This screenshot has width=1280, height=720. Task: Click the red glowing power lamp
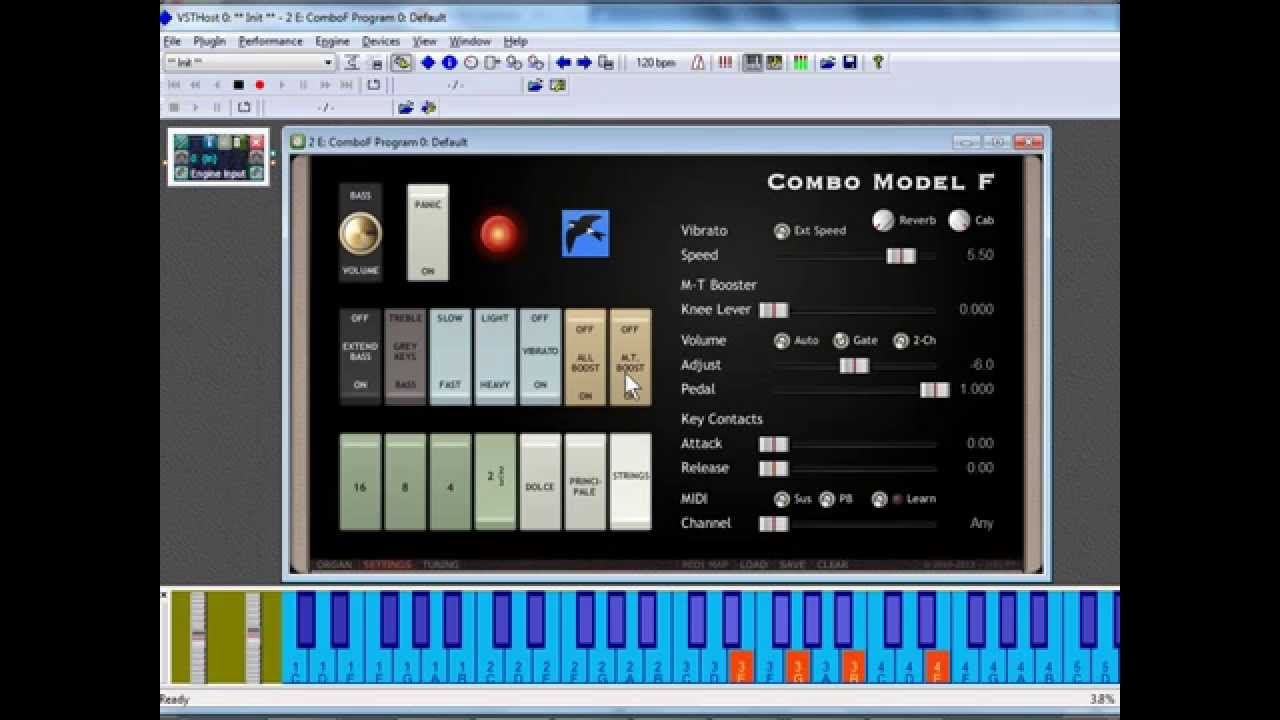tap(499, 233)
